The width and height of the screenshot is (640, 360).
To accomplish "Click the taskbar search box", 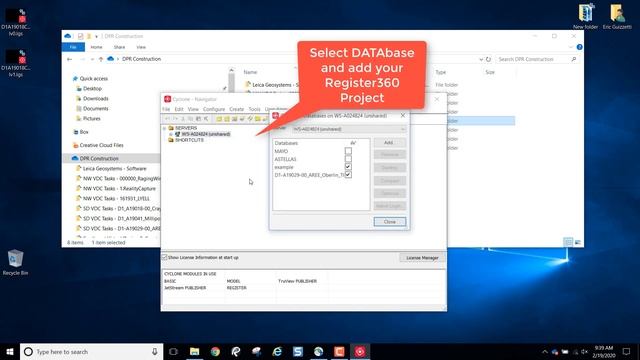I will 91,352.
